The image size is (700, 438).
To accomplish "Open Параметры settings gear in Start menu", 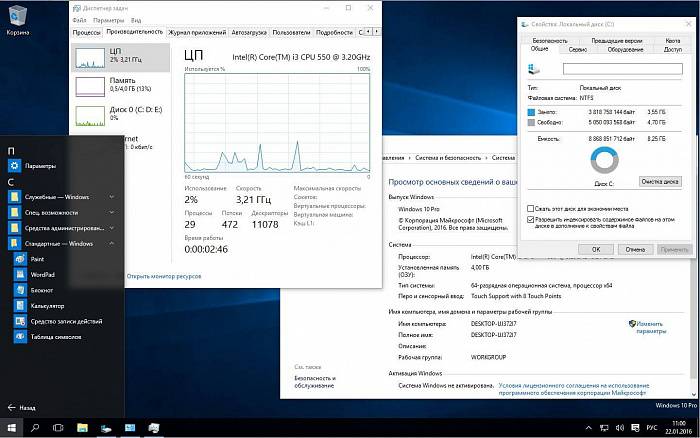I will [x=40, y=166].
